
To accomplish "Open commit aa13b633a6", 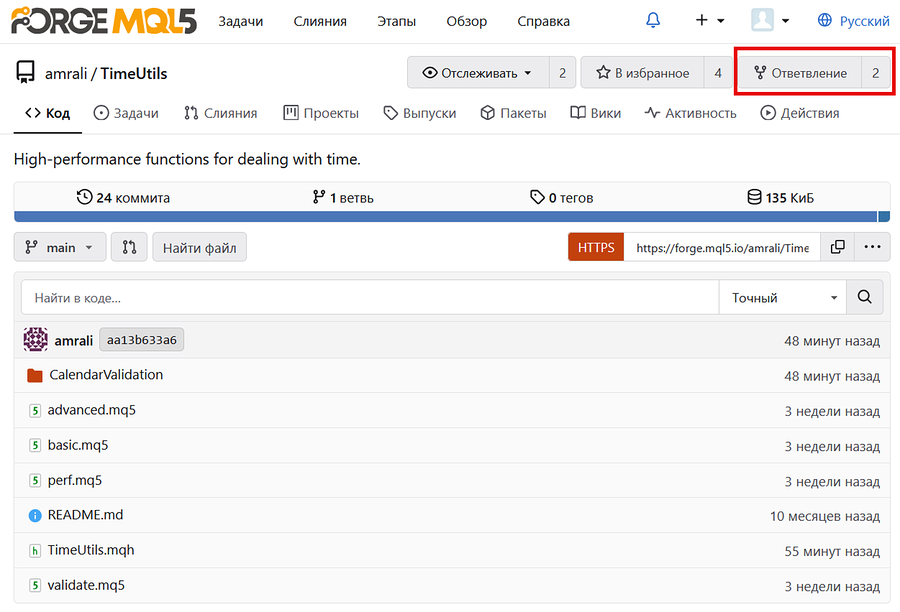I will [142, 340].
